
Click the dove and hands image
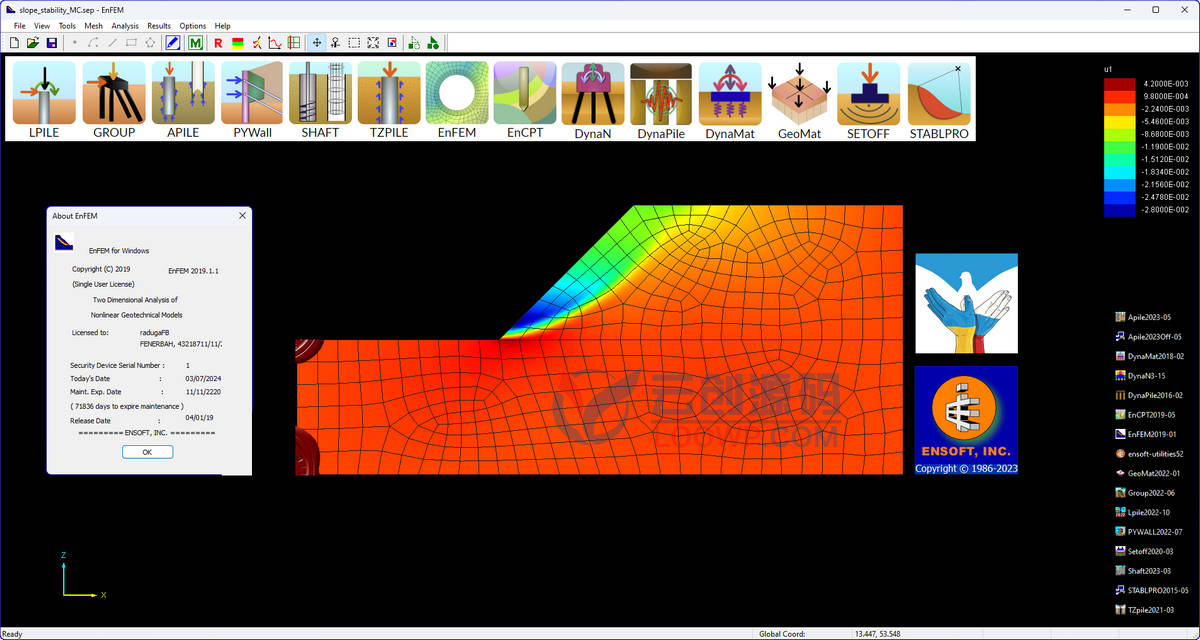966,303
